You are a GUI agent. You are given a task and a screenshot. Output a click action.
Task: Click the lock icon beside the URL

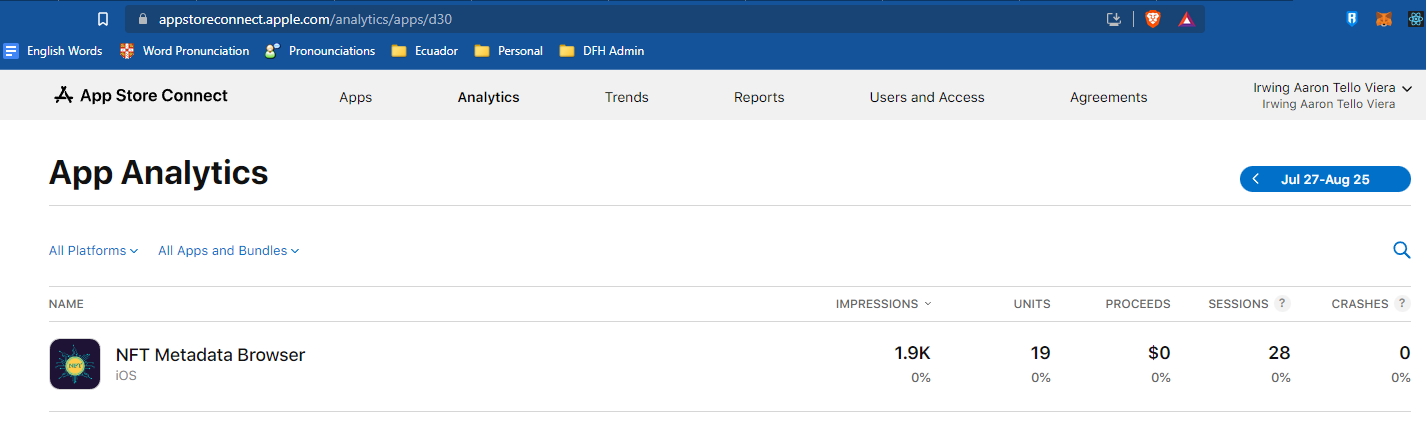(x=141, y=19)
